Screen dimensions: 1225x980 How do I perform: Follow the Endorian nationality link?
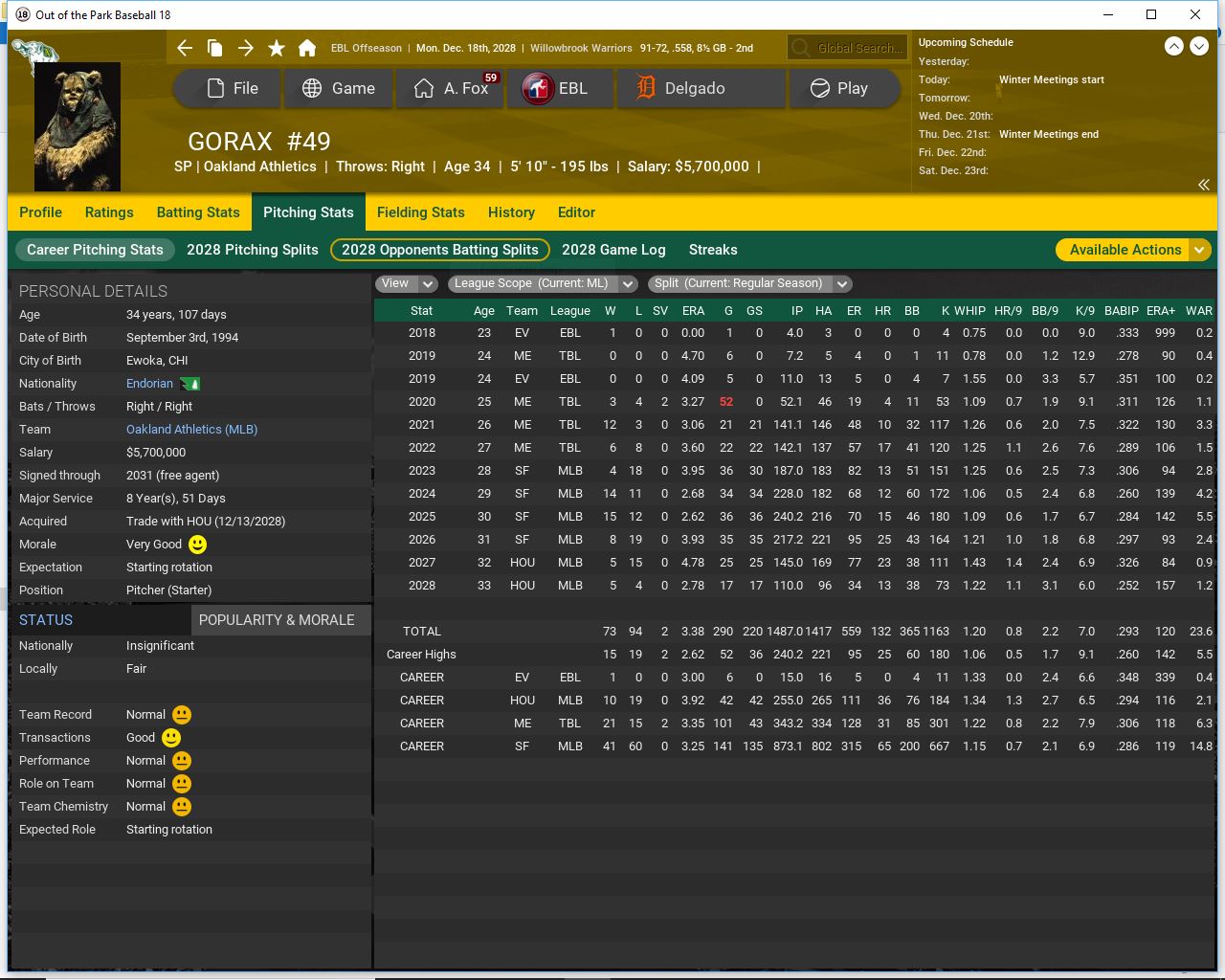coord(149,384)
